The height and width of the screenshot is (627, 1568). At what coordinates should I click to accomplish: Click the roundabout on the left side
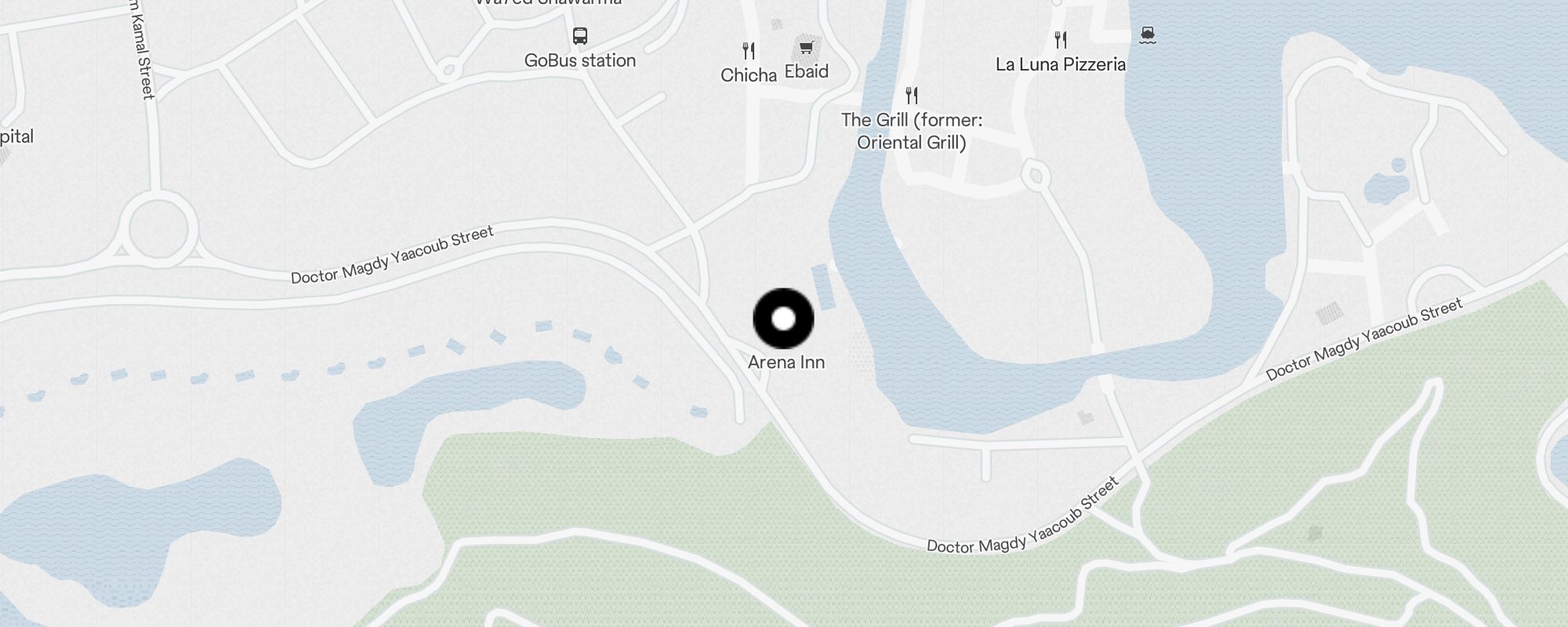[x=158, y=229]
